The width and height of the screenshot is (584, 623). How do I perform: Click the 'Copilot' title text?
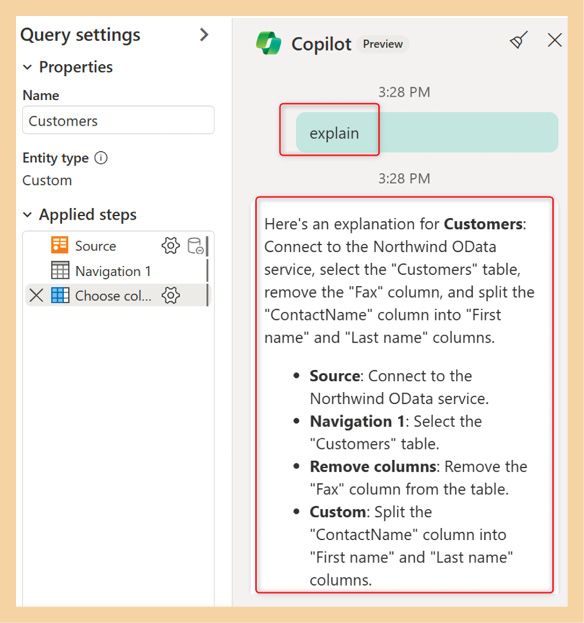321,44
